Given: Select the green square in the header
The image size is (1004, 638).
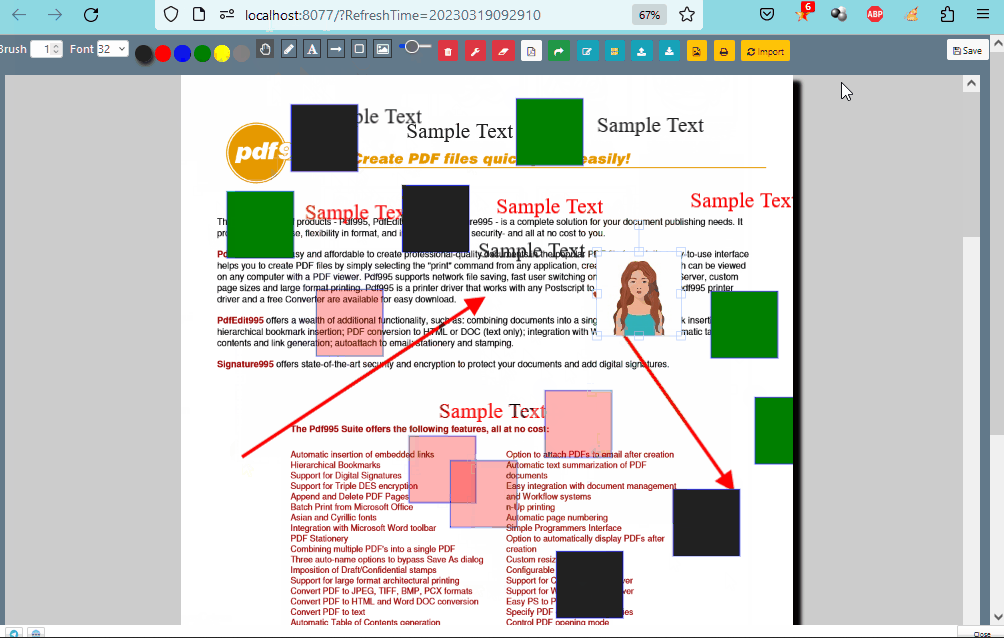Looking at the screenshot, I should pos(549,132).
